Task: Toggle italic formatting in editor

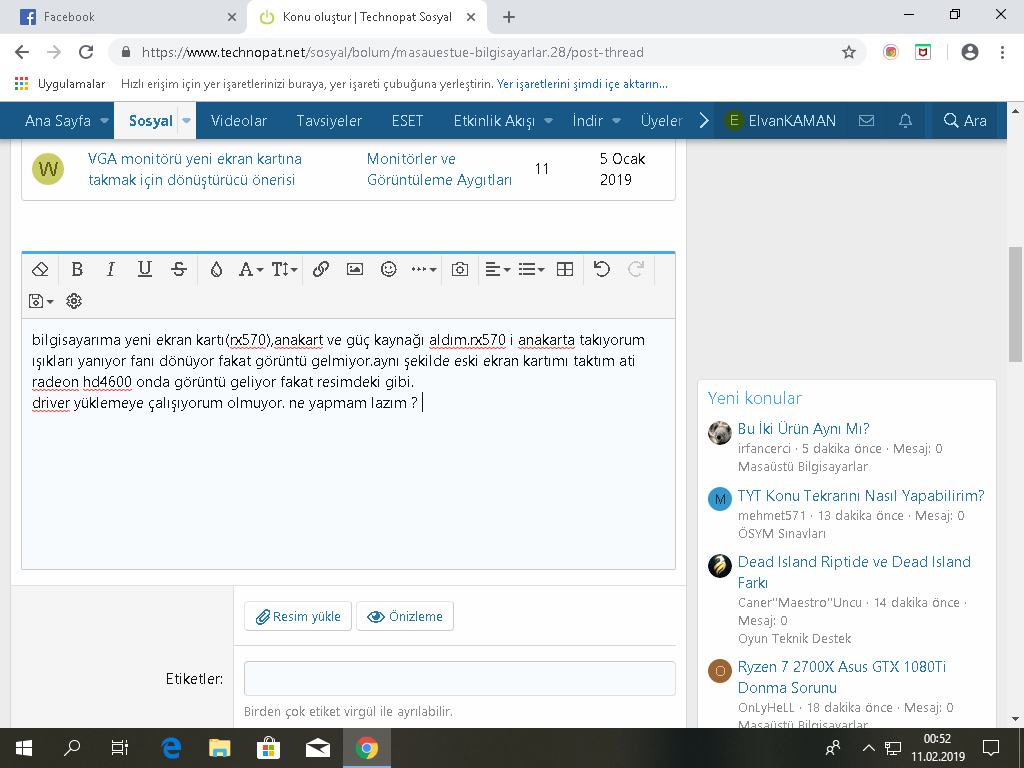Action: [111, 269]
